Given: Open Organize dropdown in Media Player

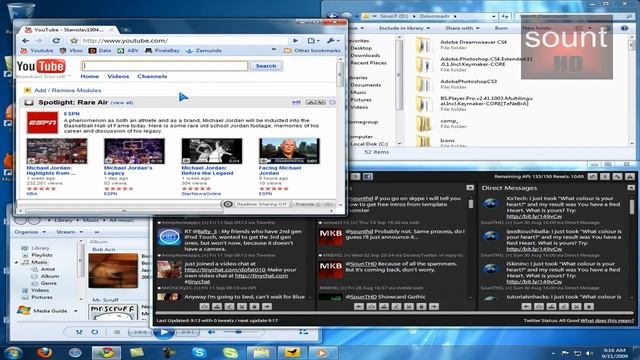Looking at the screenshot, I should tap(30, 232).
